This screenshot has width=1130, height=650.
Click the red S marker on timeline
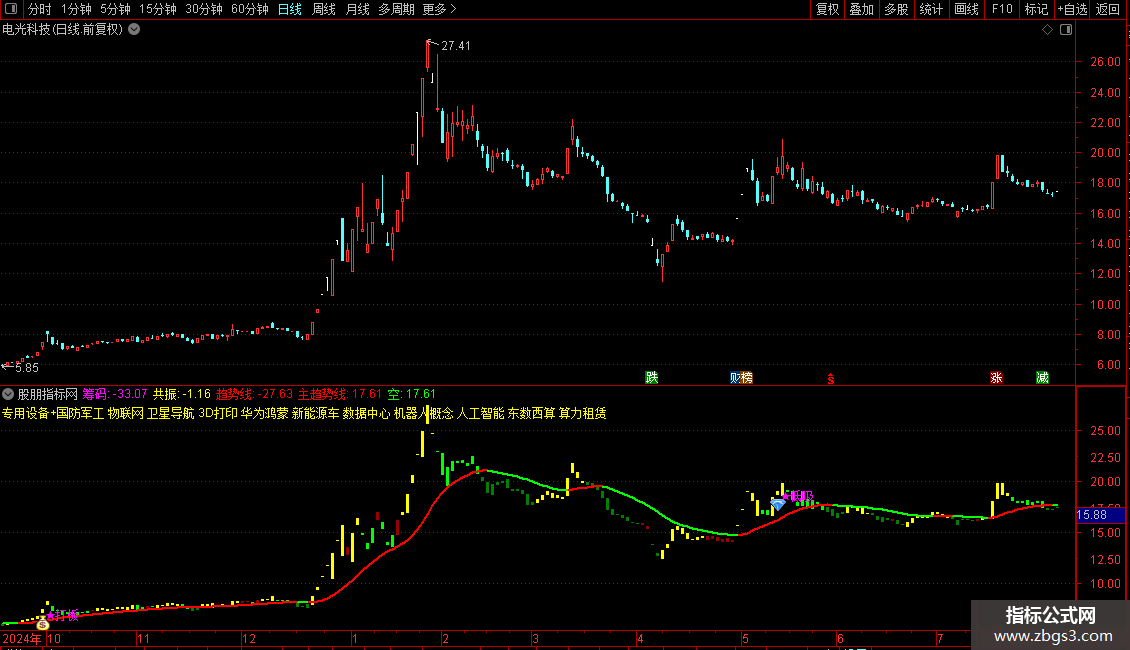click(x=831, y=379)
